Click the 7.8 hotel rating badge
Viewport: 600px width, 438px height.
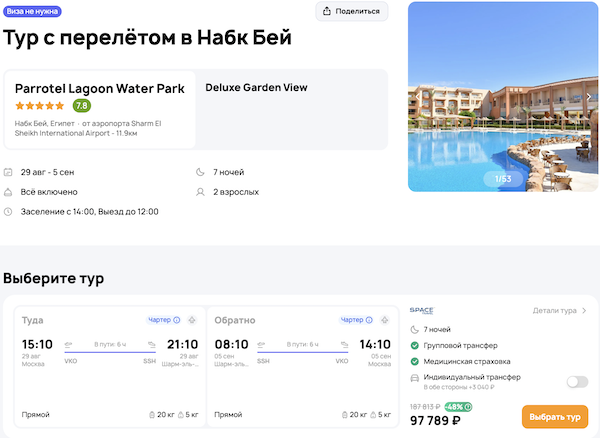(81, 105)
